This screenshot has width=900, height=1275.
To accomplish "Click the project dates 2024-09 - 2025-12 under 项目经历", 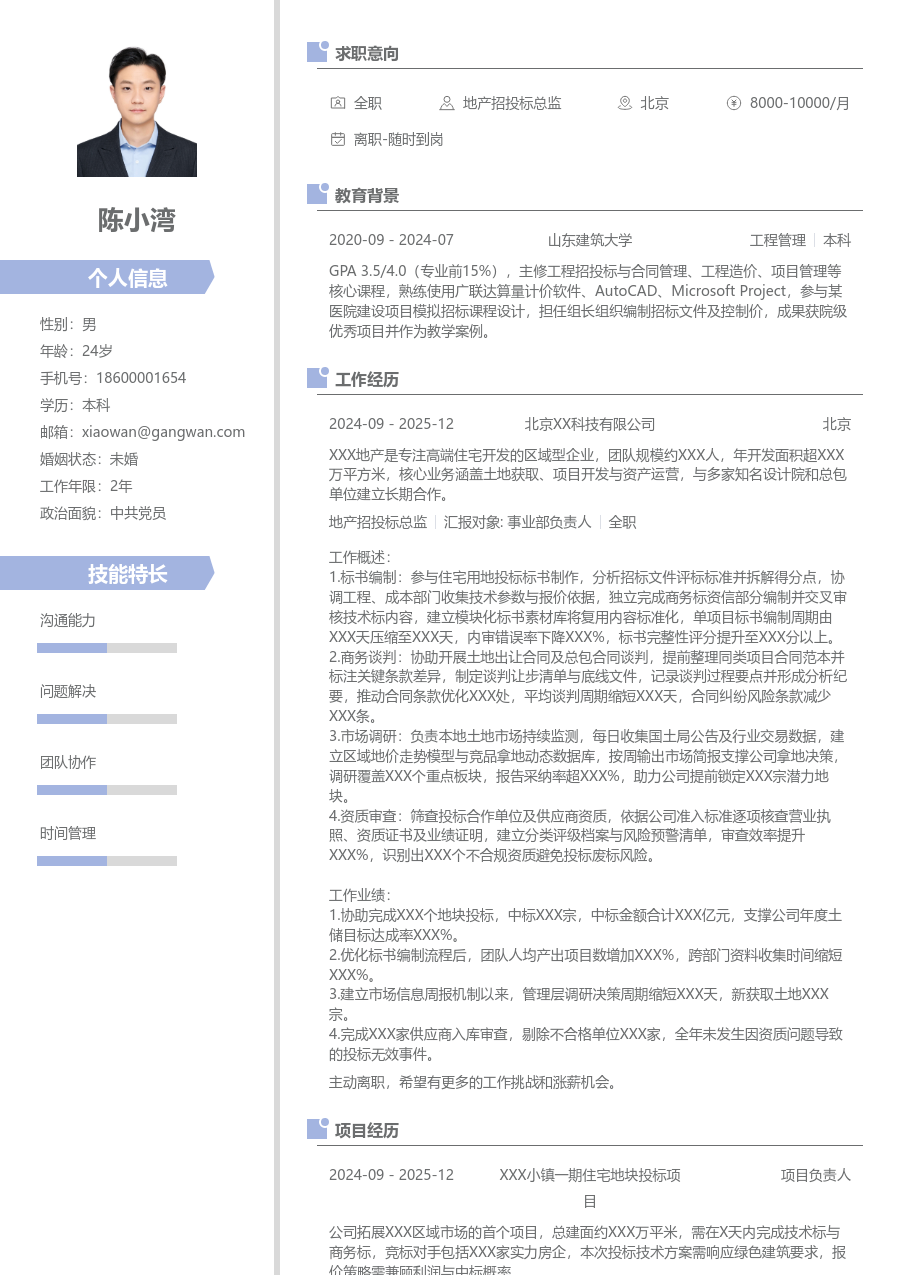I will coord(391,1175).
